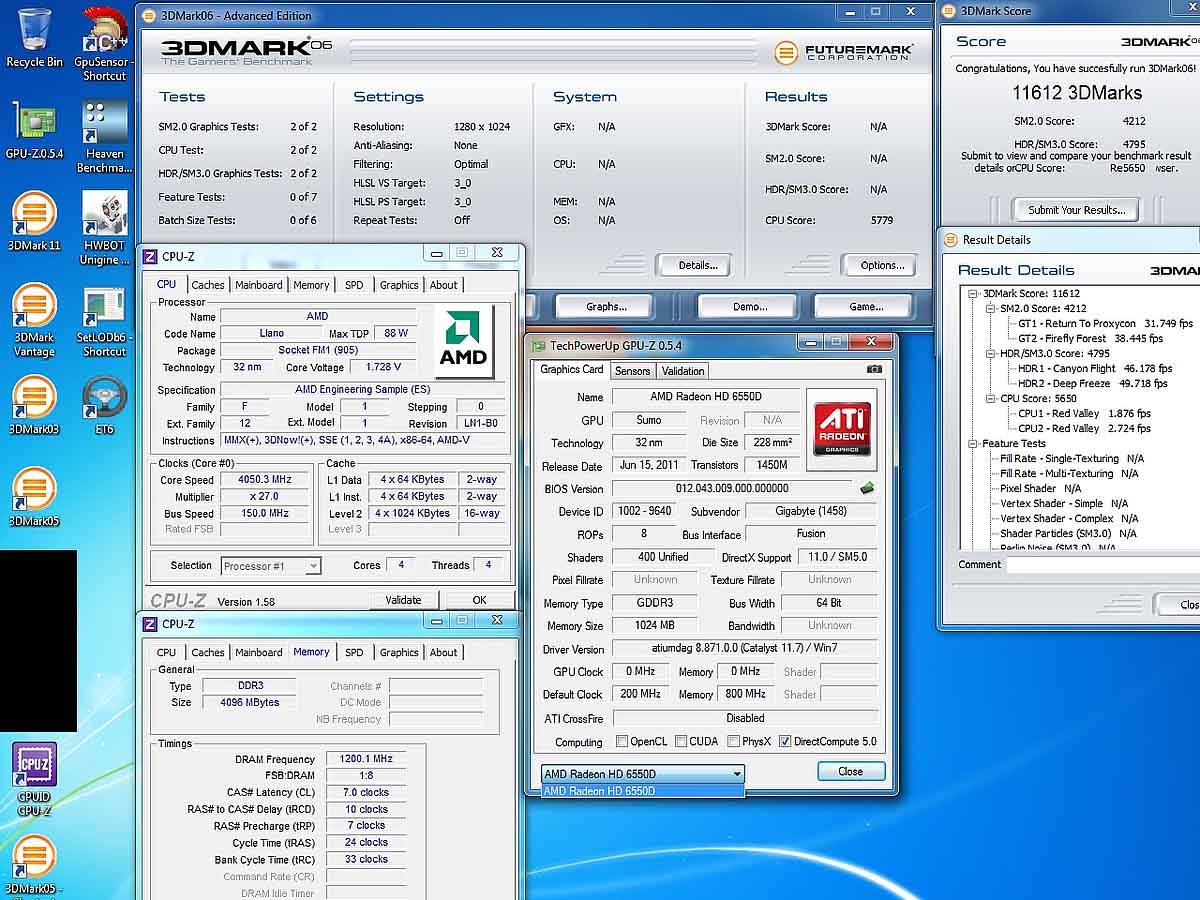This screenshot has height=900, width=1200.
Task: Collapse the CPU Score tree node
Action: (x=990, y=399)
